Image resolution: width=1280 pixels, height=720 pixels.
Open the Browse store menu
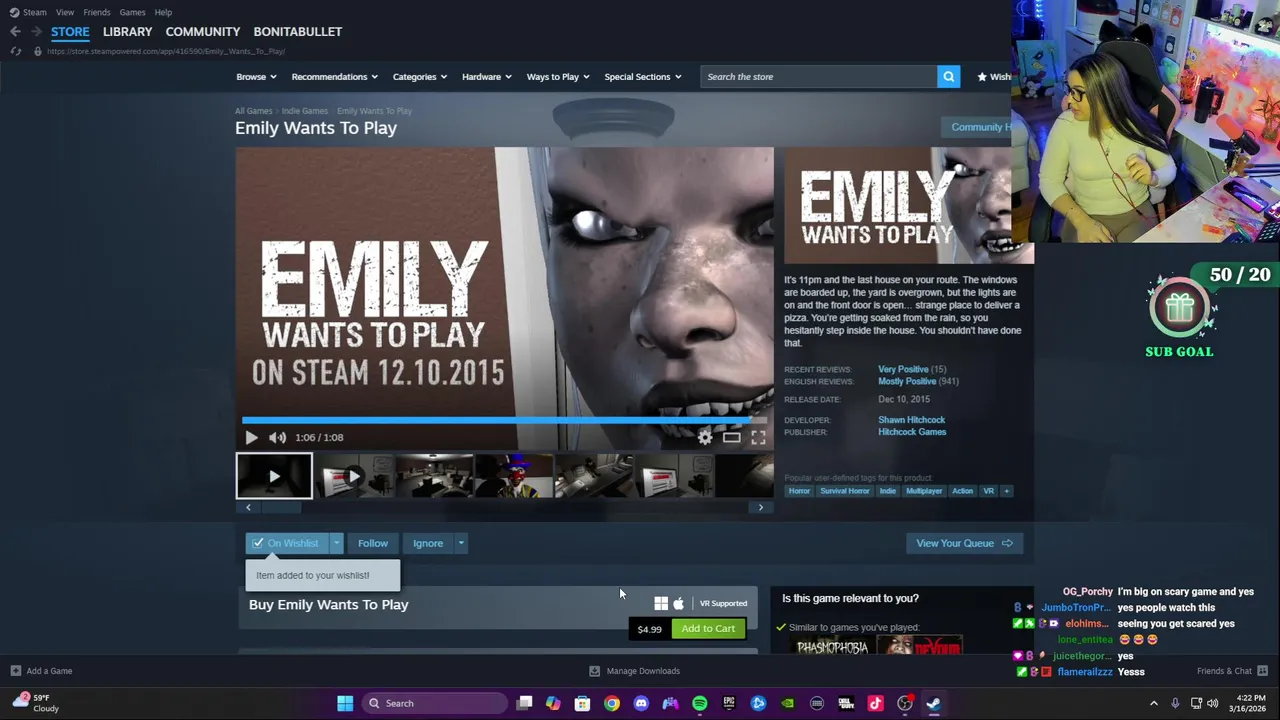(x=256, y=77)
